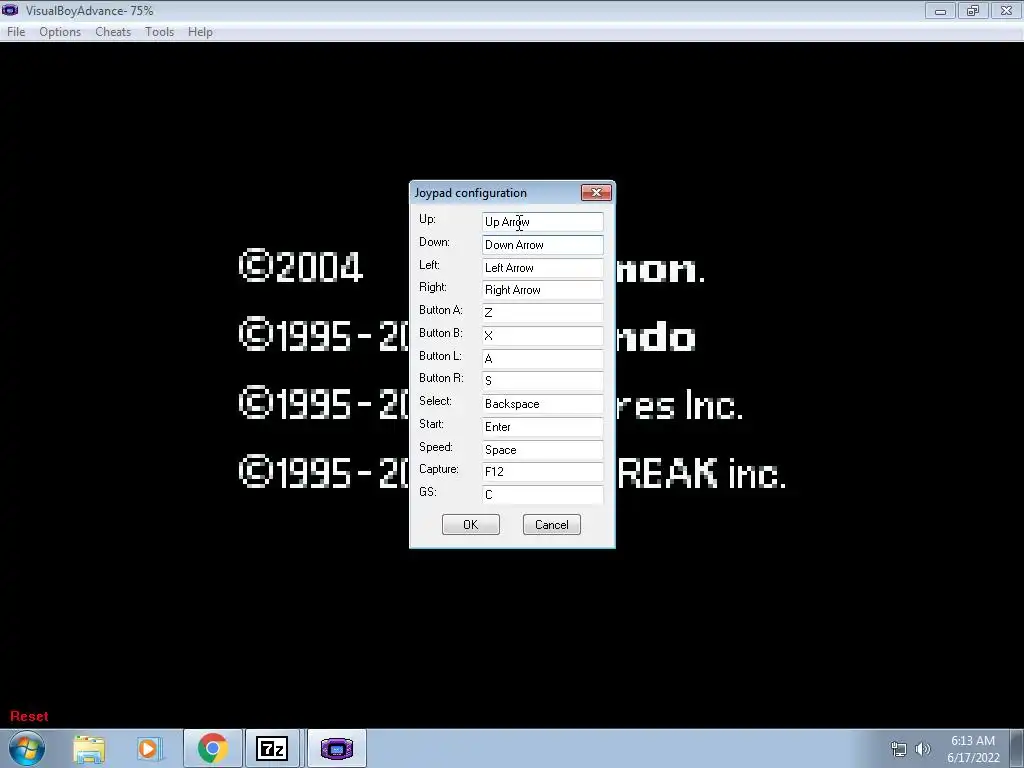1024x768 pixels.
Task: Open the Tools menu
Action: [159, 32]
